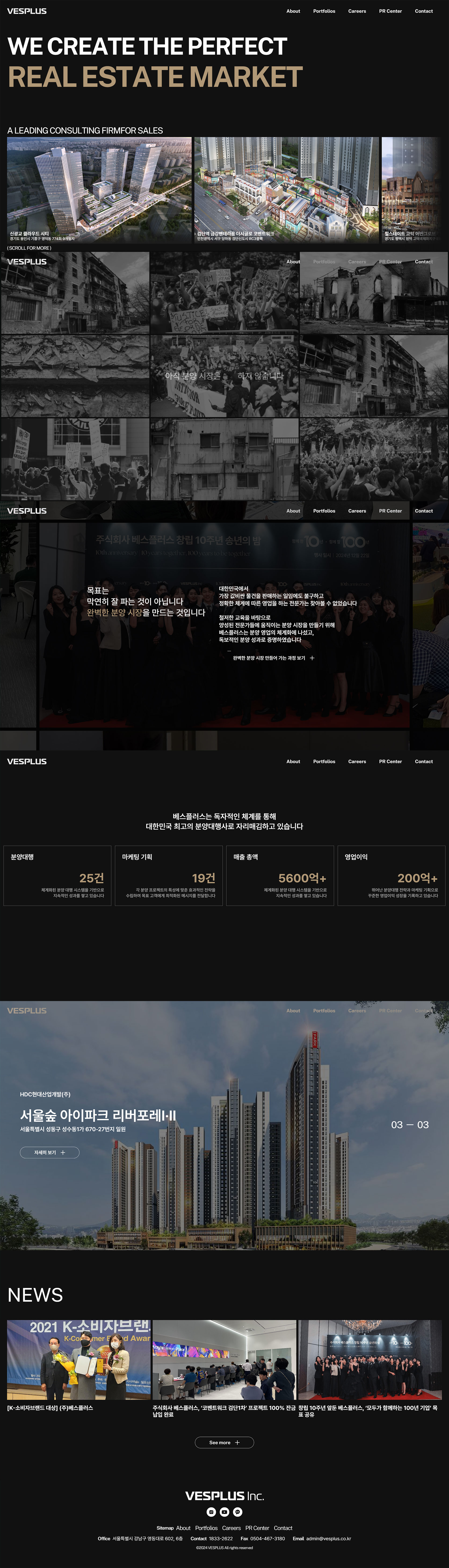449x1568 pixels.
Task: Click VESPLUS logo above the hero headline
Action: 27,11
